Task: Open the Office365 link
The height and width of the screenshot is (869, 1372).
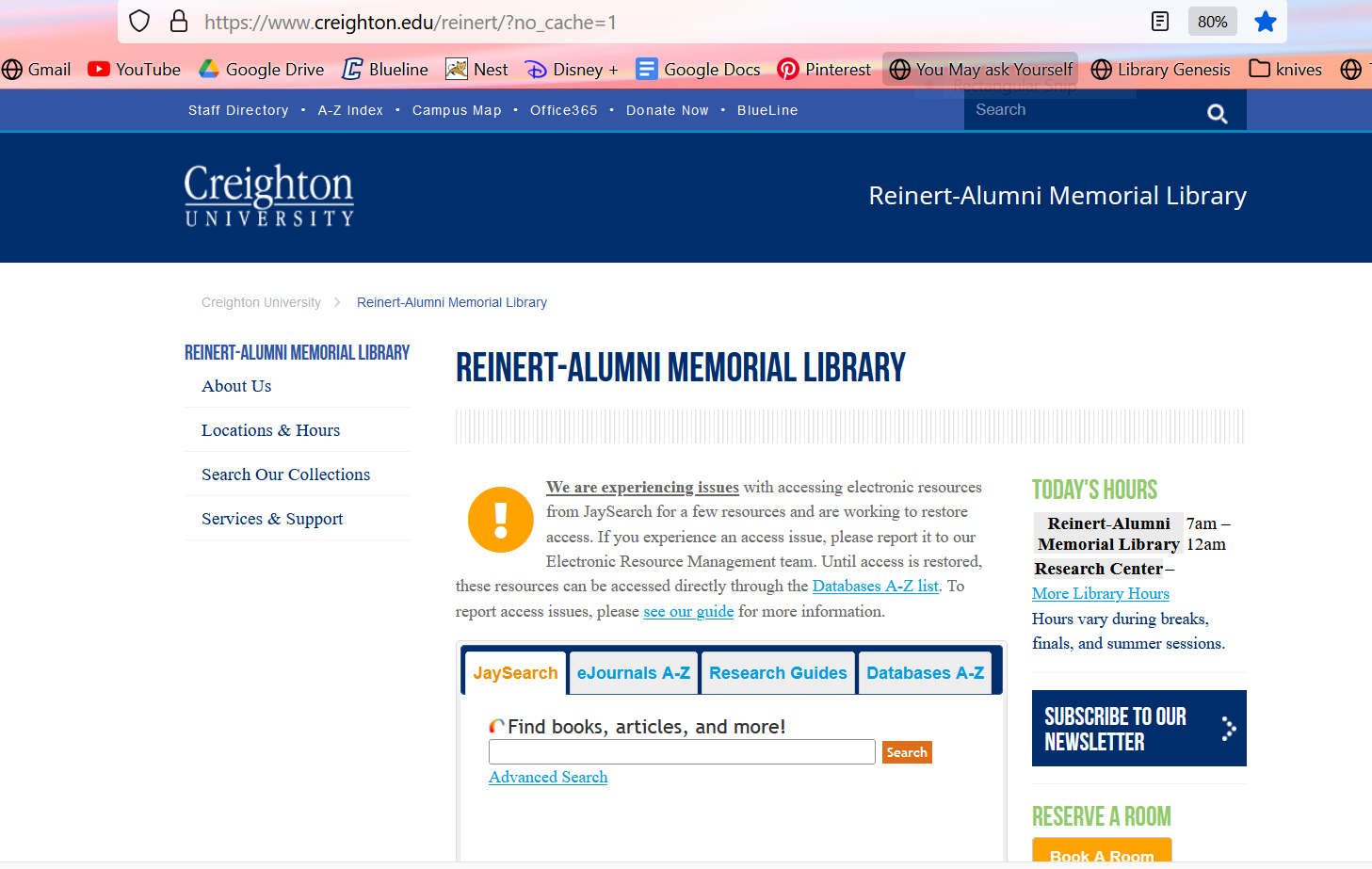Action: [x=564, y=110]
